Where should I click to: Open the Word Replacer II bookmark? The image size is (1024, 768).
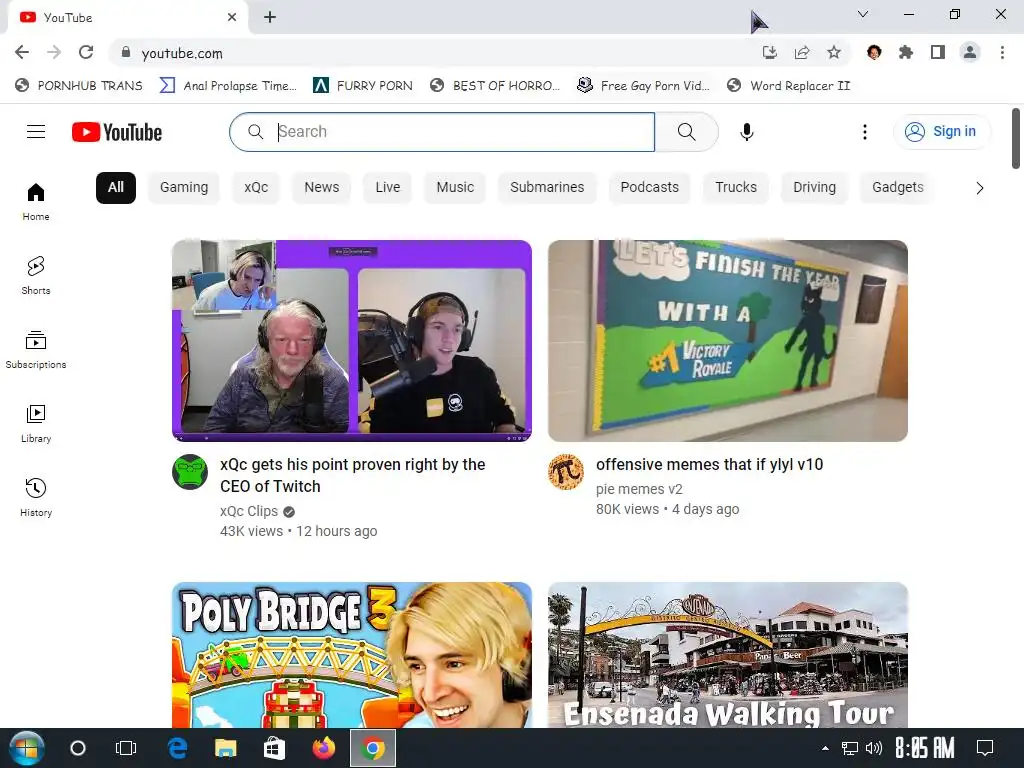[789, 86]
